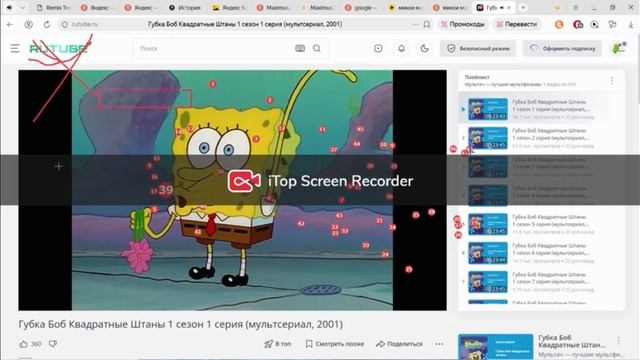Viewport: 640px width, 360px height.
Task: Click the Yandex home icon beside back arrow
Action: [29, 24]
